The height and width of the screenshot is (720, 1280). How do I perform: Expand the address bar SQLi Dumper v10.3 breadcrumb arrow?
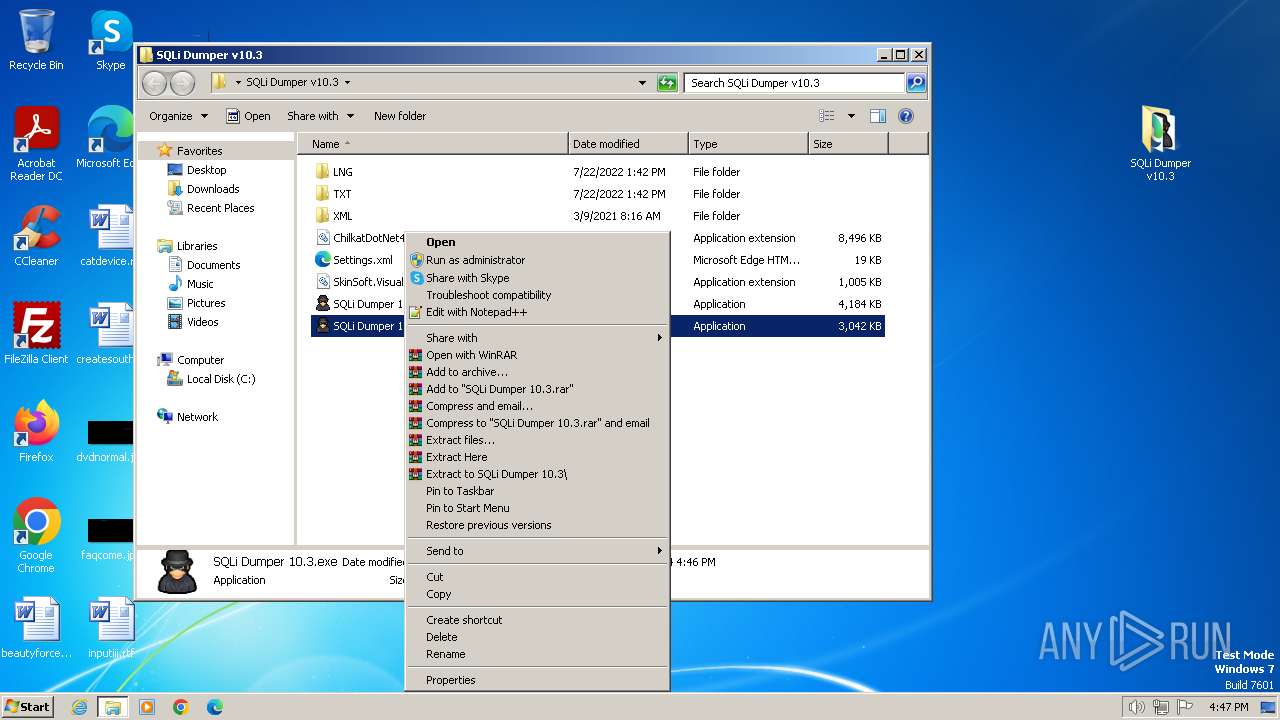tap(347, 83)
